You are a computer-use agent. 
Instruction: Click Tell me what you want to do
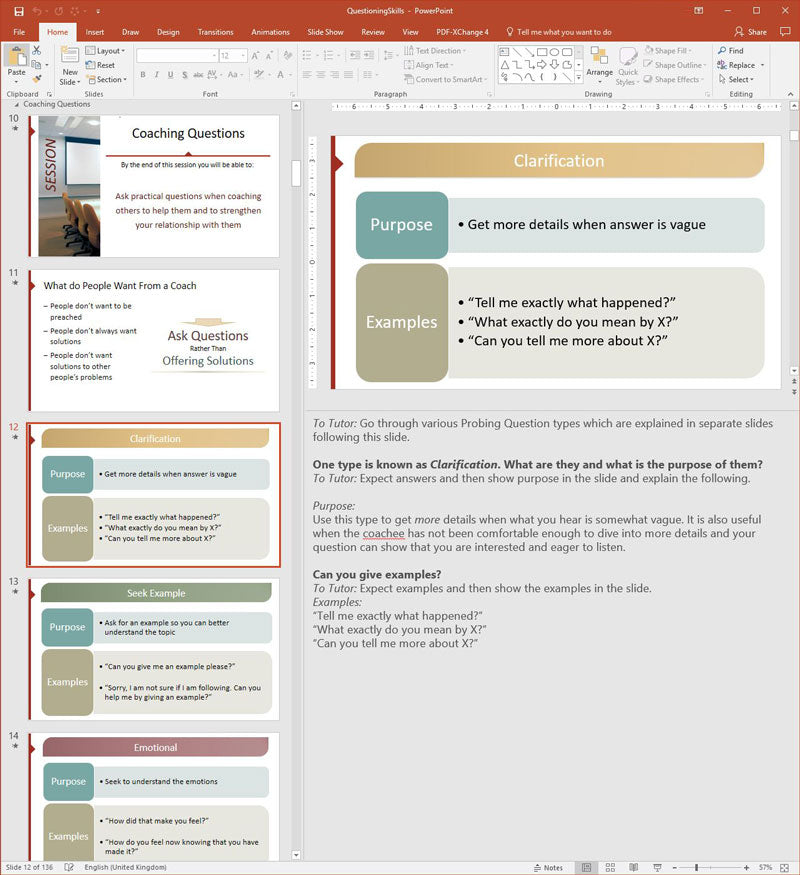point(558,32)
